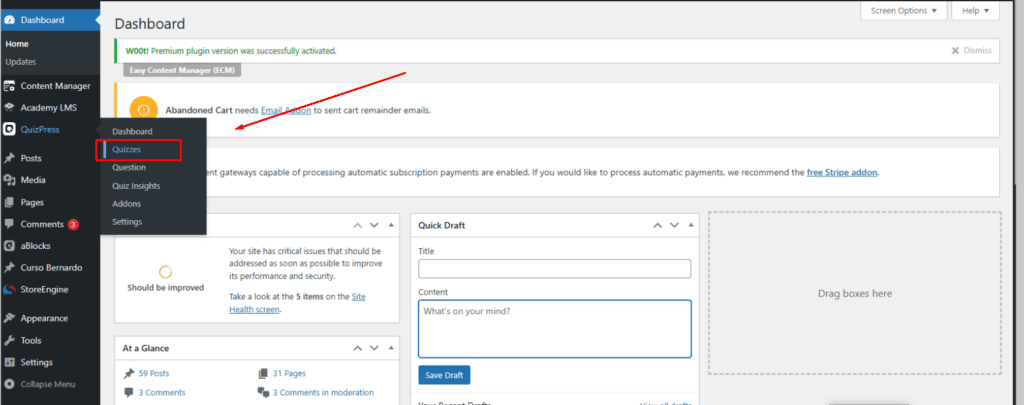Viewport: 1024px width, 405px height.
Task: Move Quick Draft widget up arrow
Action: click(x=658, y=225)
